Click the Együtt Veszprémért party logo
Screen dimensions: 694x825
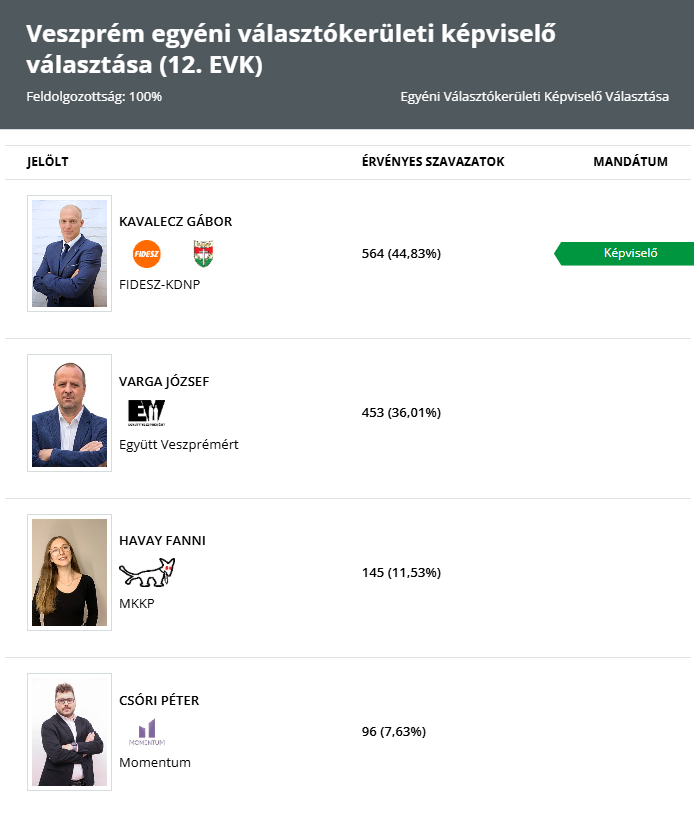click(x=146, y=412)
